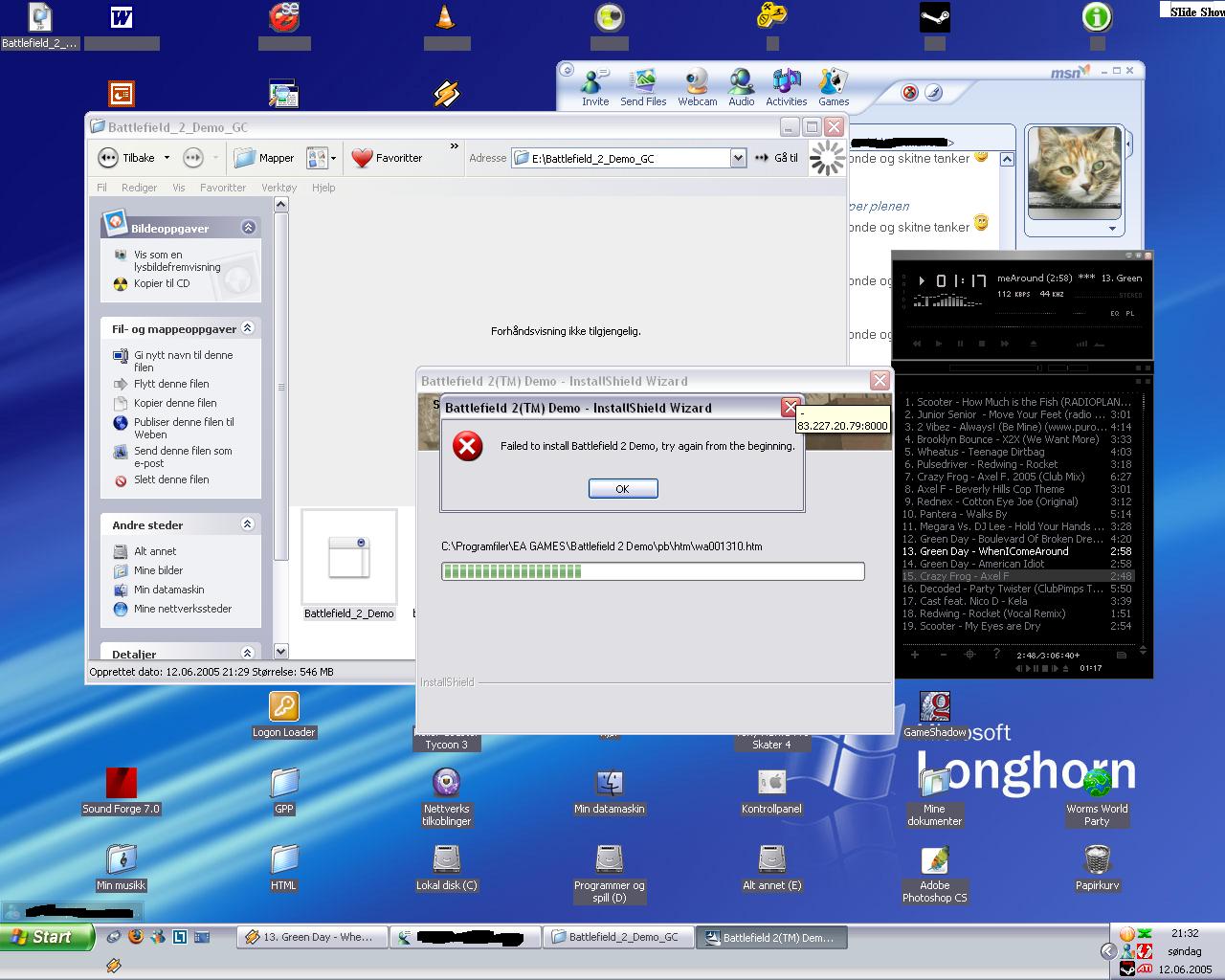Click the MSN block contact icon
This screenshot has height=980, width=1225.
909,92
